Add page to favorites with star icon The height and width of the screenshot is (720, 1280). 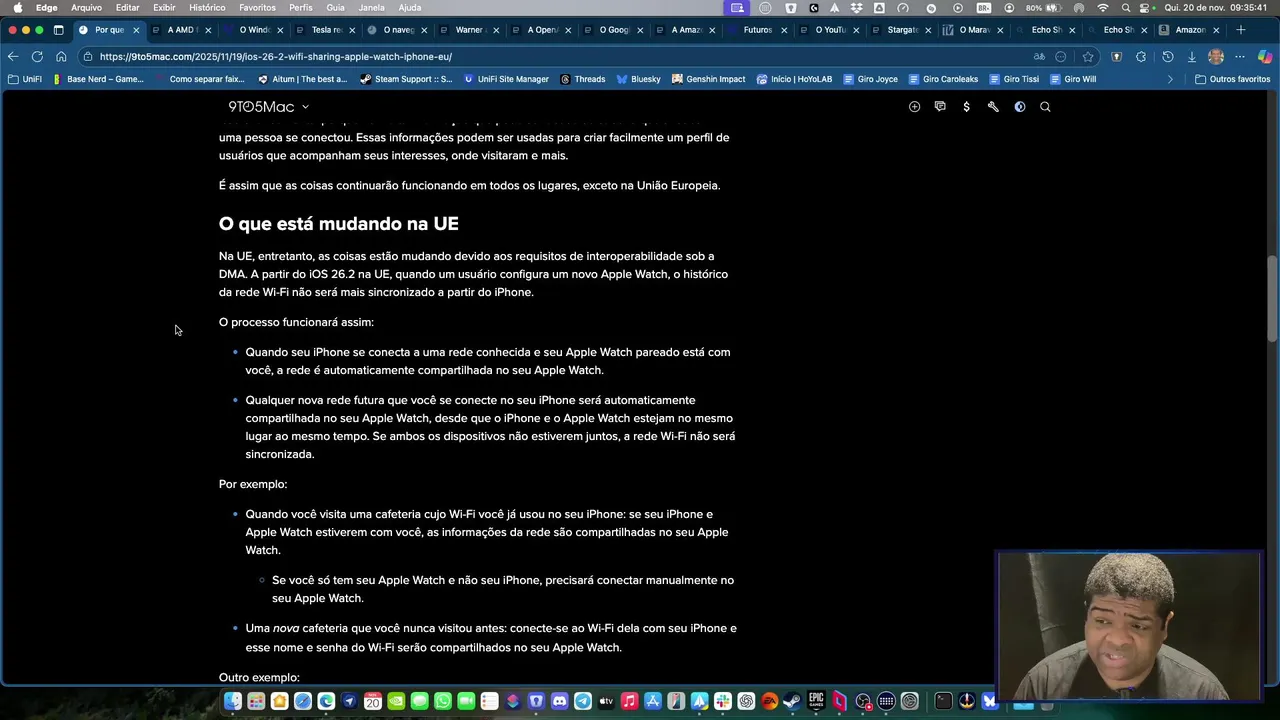click(1088, 57)
